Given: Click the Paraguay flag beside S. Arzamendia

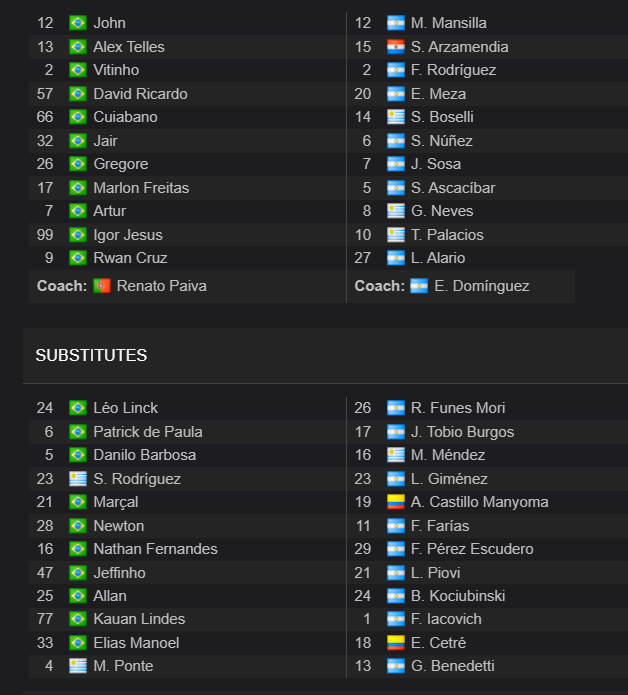Looking at the screenshot, I should 395,47.
